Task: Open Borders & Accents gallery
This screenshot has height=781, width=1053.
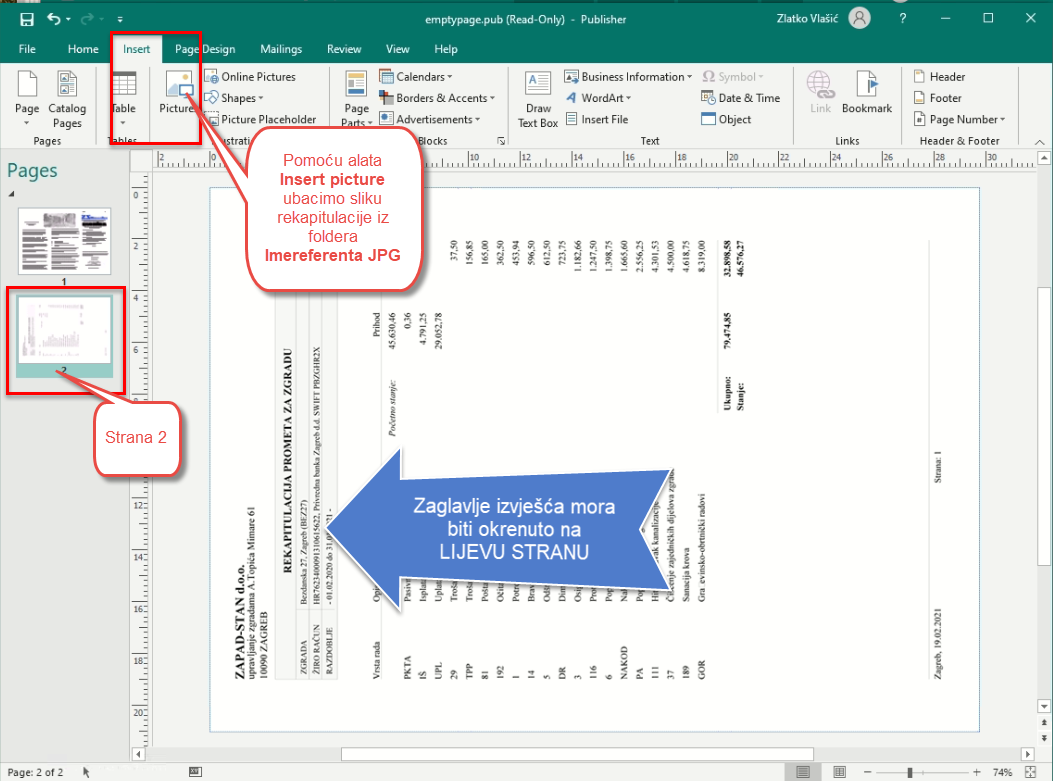Action: coord(437,98)
